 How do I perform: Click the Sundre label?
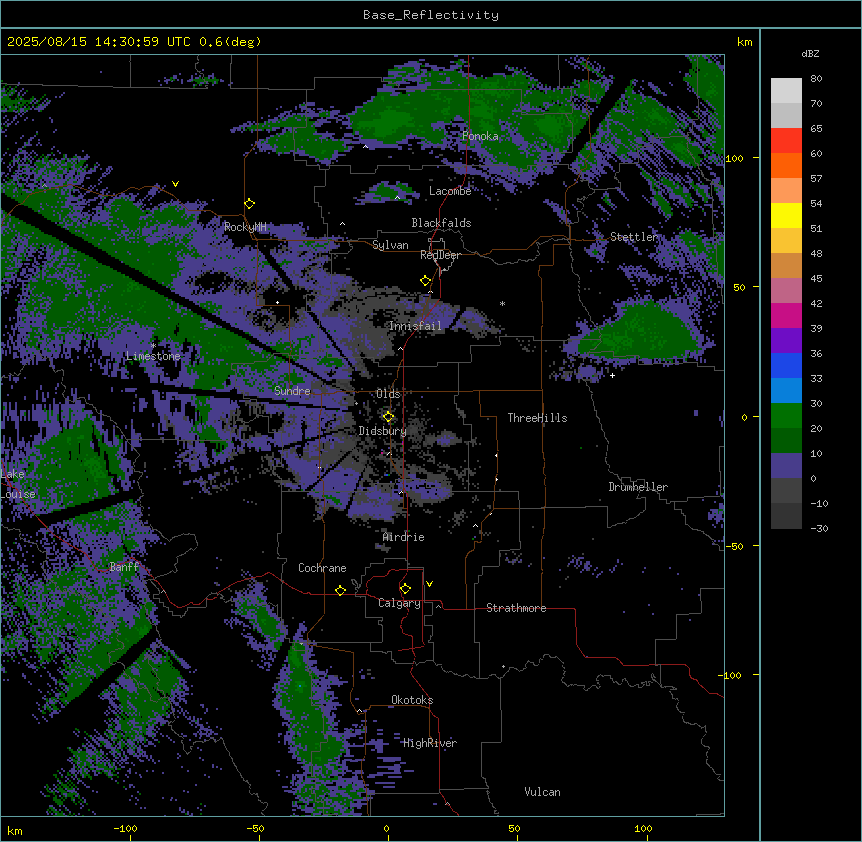(292, 391)
